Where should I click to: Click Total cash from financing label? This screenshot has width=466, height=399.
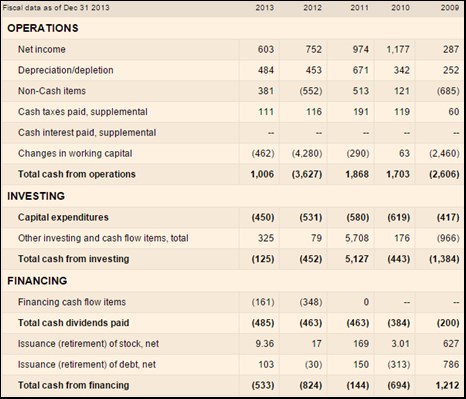(73, 385)
